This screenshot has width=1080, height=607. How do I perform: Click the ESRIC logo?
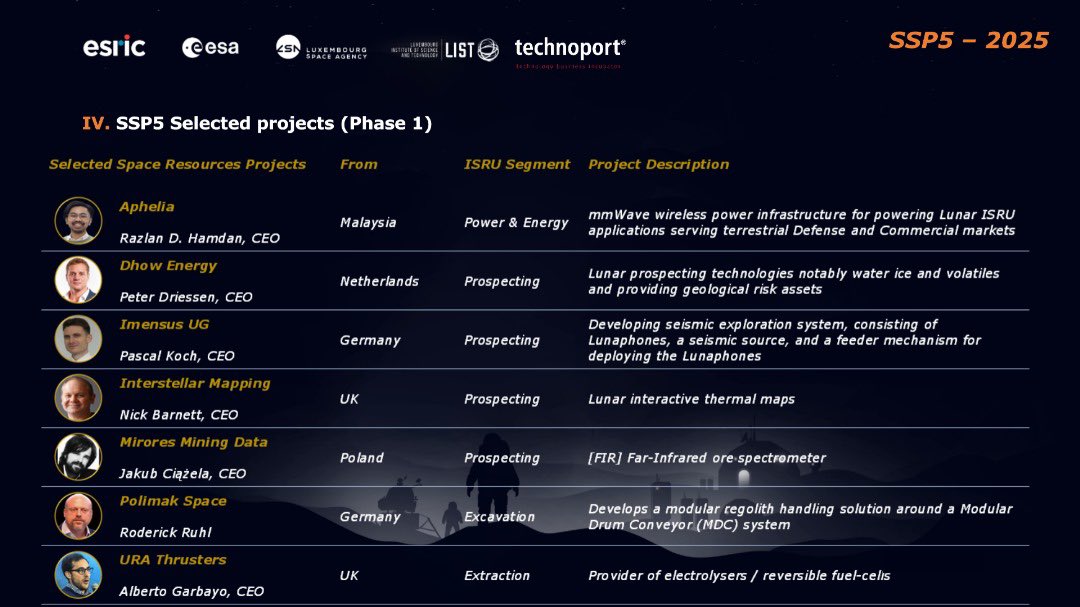pos(114,46)
